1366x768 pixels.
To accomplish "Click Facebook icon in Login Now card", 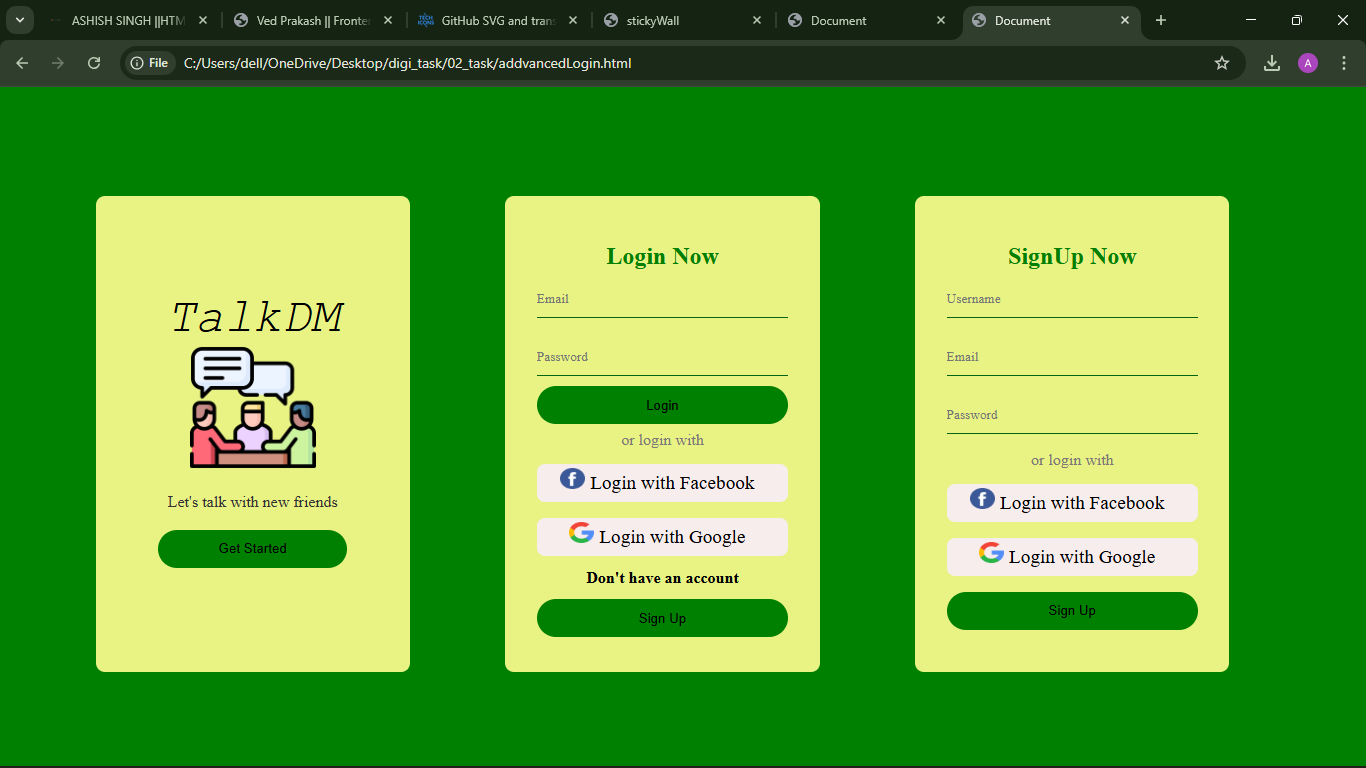I will [572, 479].
